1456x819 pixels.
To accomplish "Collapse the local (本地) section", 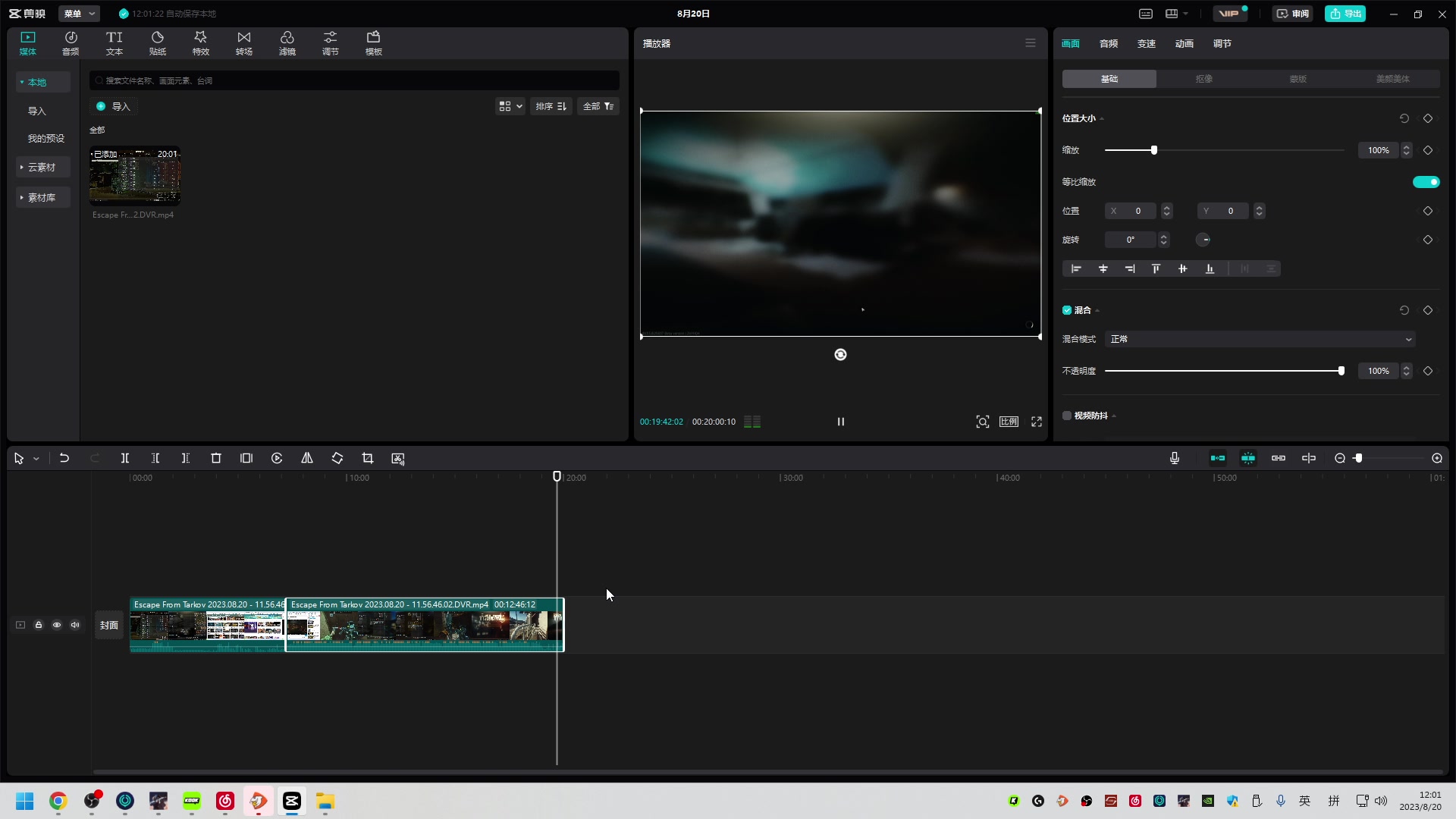I will [x=42, y=82].
